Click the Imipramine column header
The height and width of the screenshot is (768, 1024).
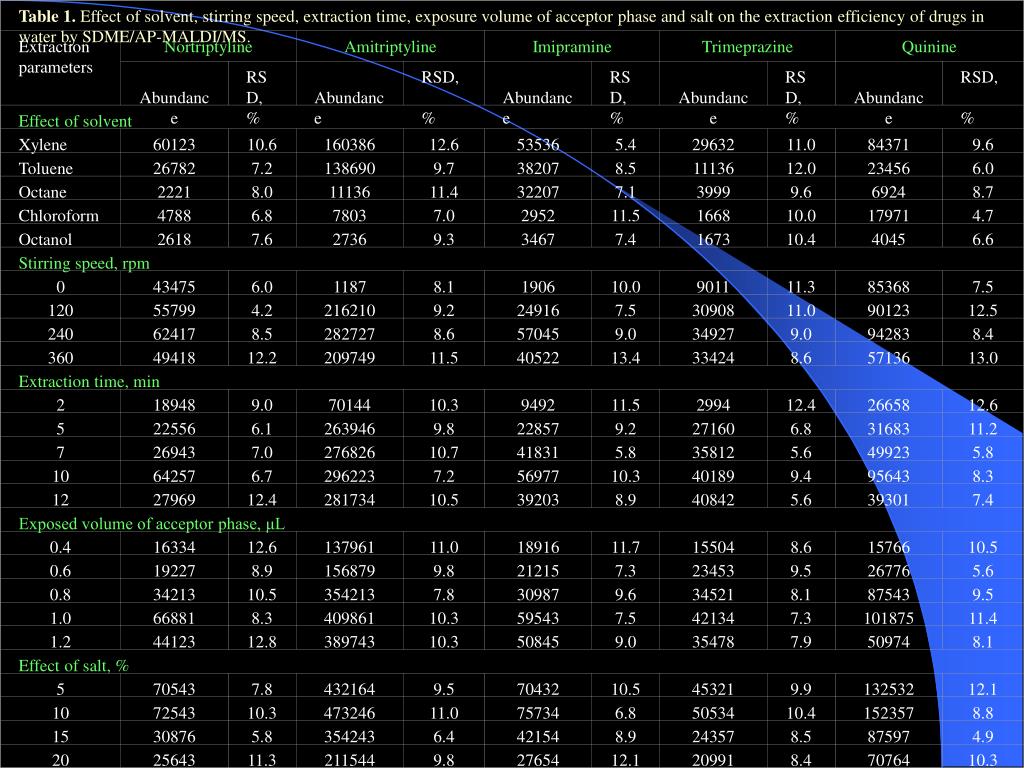(571, 47)
